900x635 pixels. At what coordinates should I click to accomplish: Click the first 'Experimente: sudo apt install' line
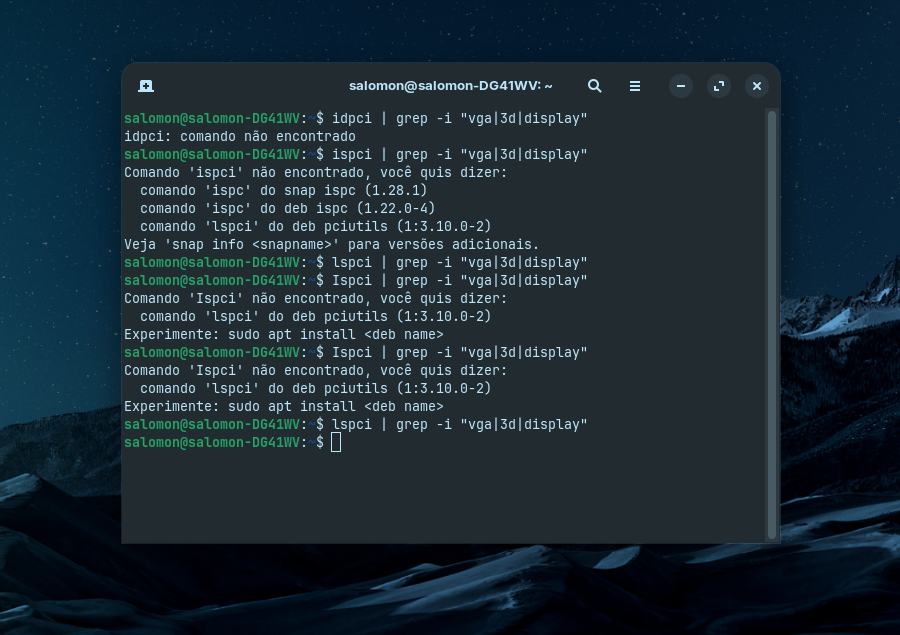[x=283, y=334]
